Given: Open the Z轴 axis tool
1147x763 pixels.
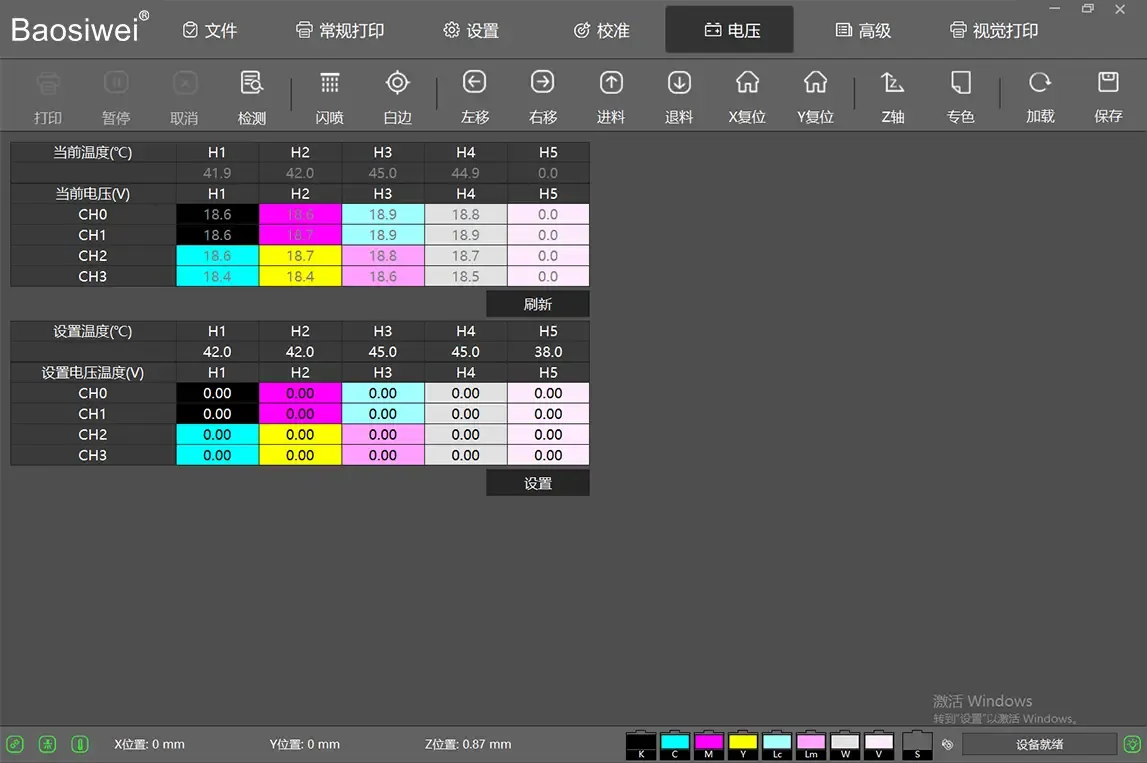Looking at the screenshot, I should (892, 83).
